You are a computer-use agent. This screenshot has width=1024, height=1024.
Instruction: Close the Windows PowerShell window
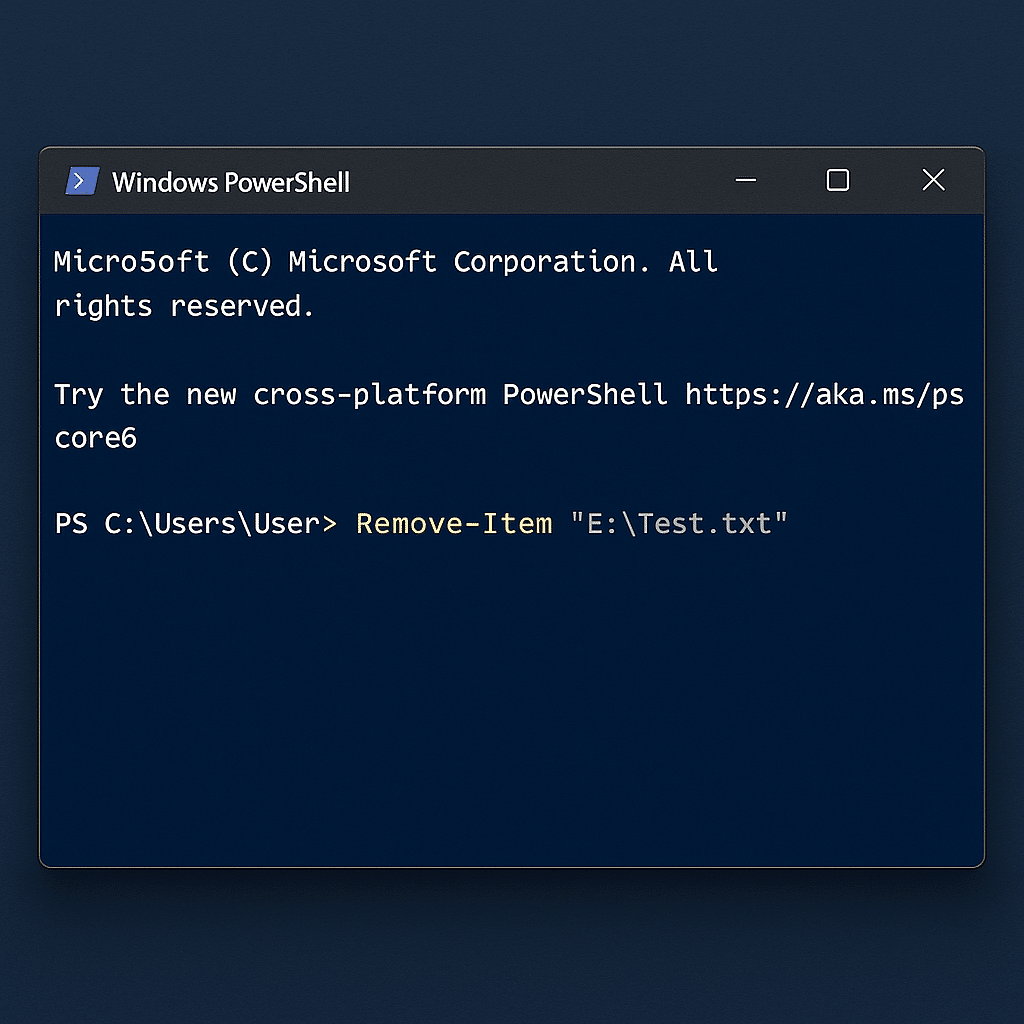(933, 180)
